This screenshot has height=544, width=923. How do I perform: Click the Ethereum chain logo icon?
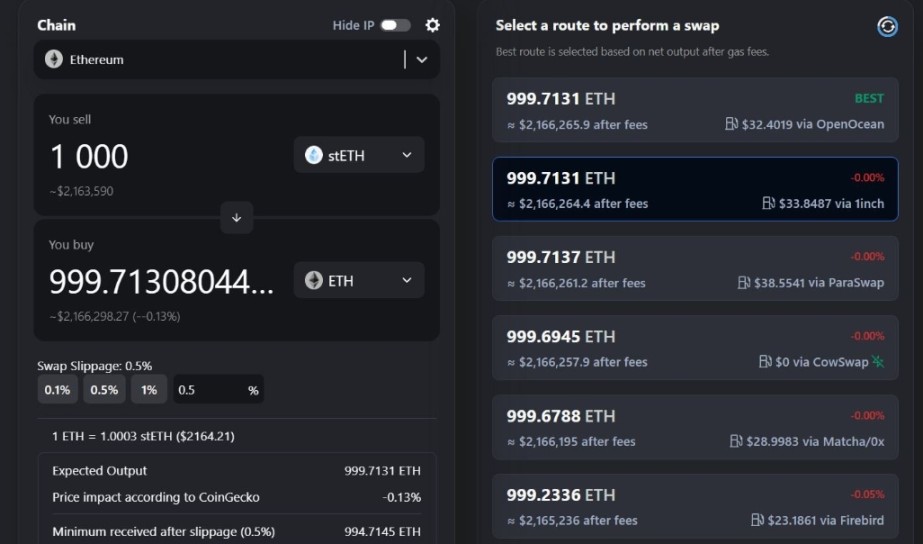point(54,60)
